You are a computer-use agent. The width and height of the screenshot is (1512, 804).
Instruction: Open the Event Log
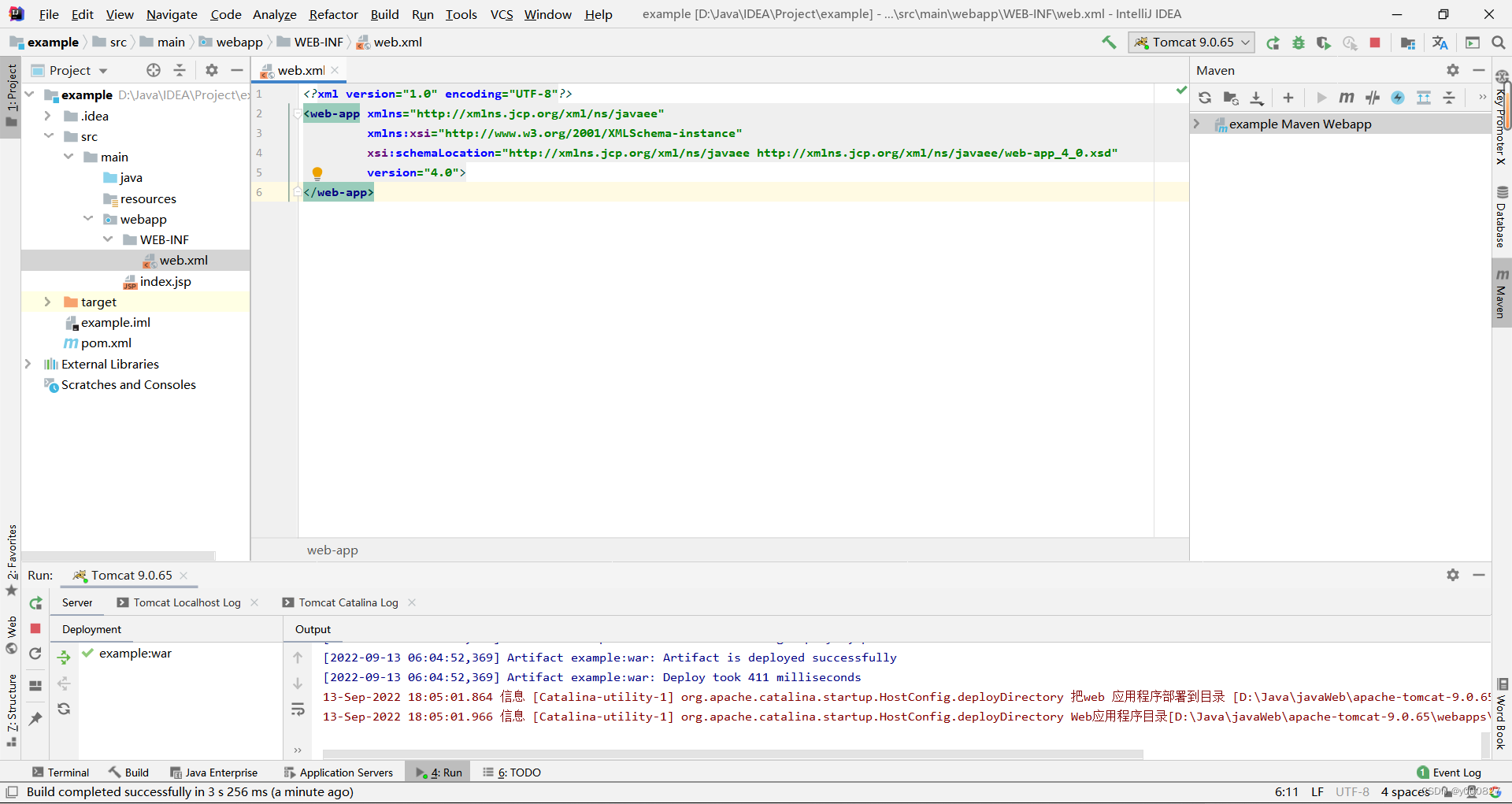click(1449, 773)
